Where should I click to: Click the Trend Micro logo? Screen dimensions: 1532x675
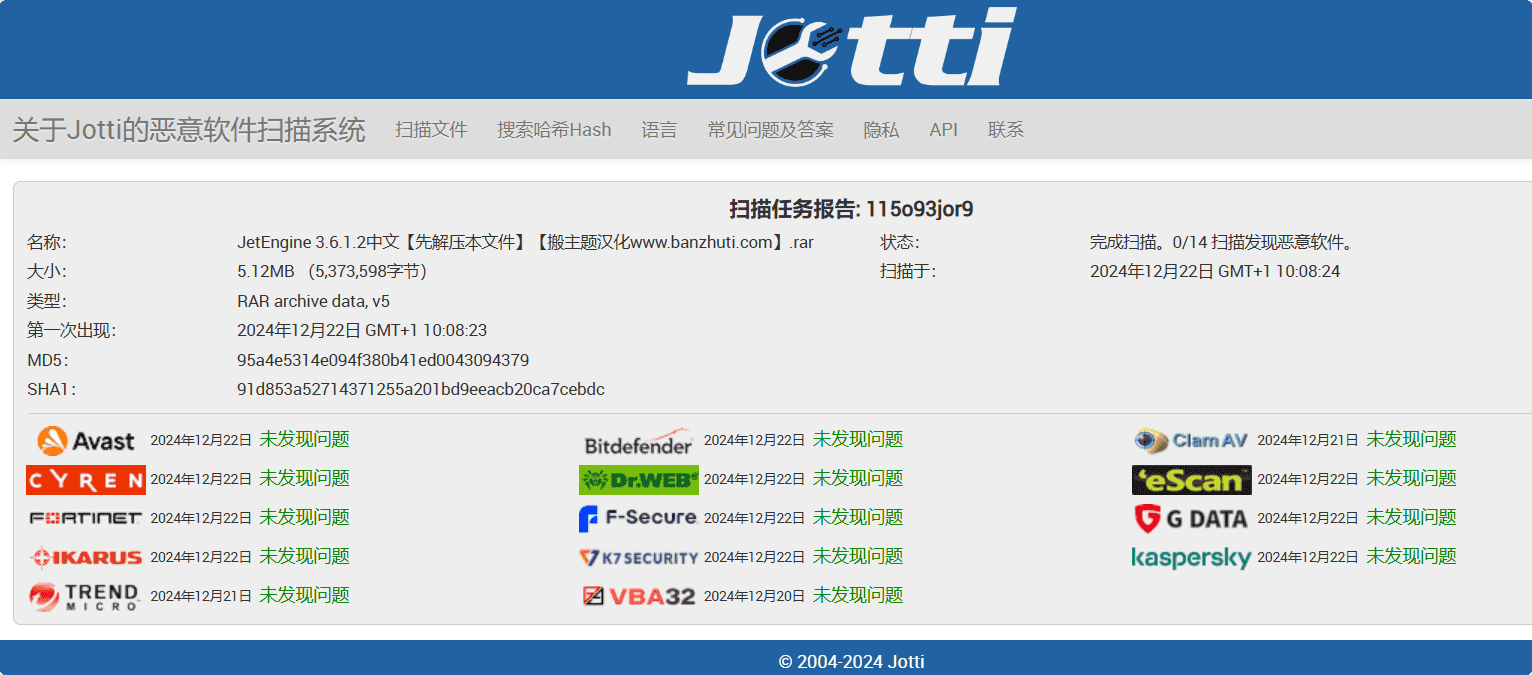tap(84, 596)
